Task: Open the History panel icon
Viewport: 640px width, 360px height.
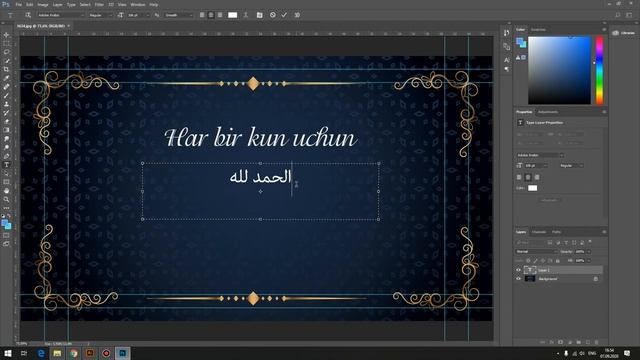Action: (x=507, y=33)
